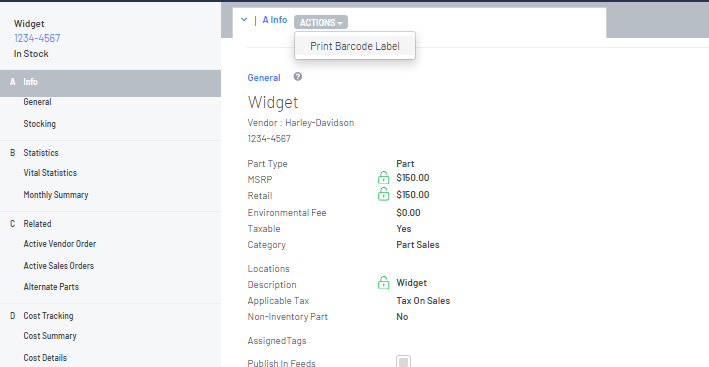Click the Description green lock icon
Viewport: 709px width, 367px height.
click(383, 282)
